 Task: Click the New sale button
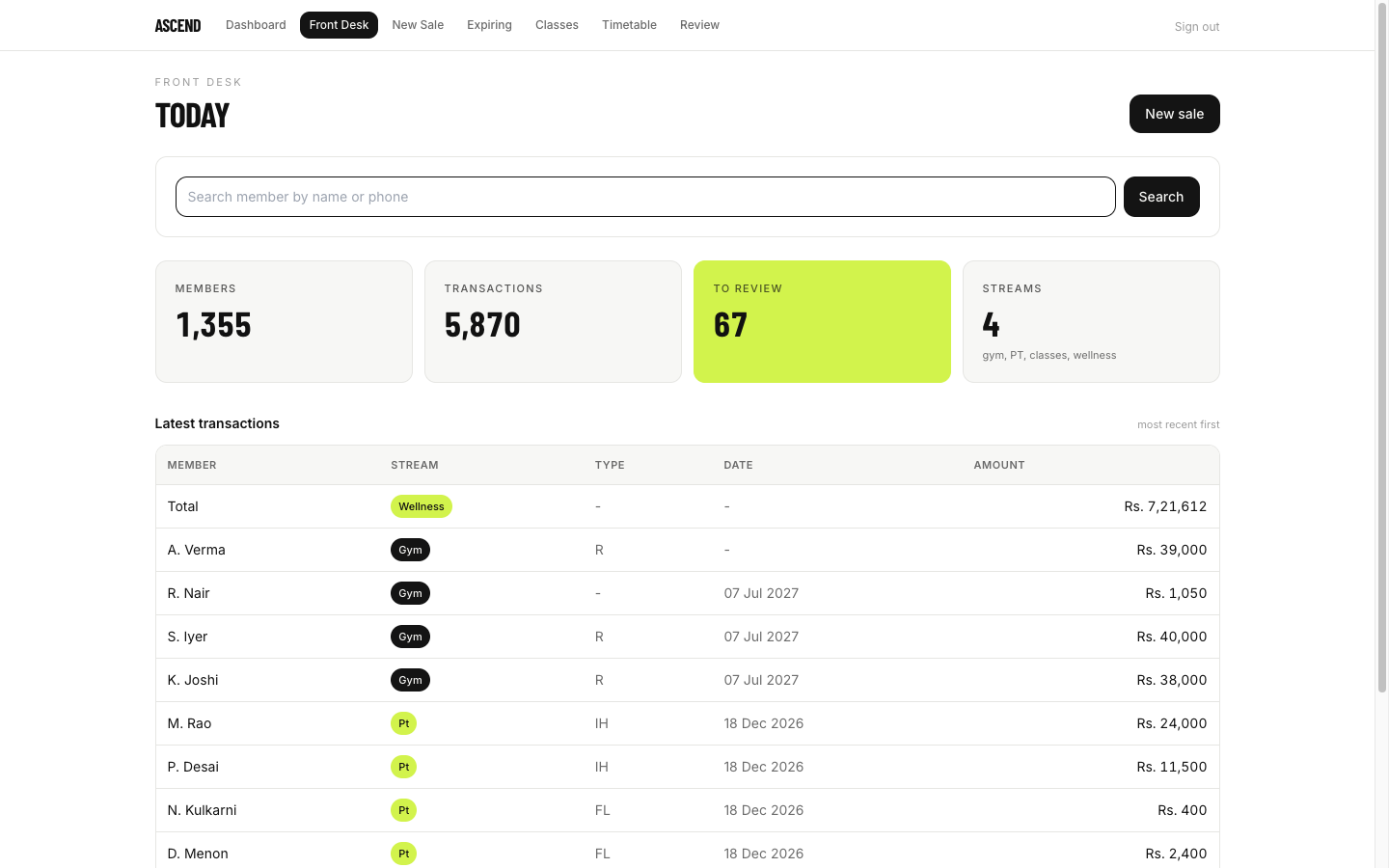tap(1174, 114)
